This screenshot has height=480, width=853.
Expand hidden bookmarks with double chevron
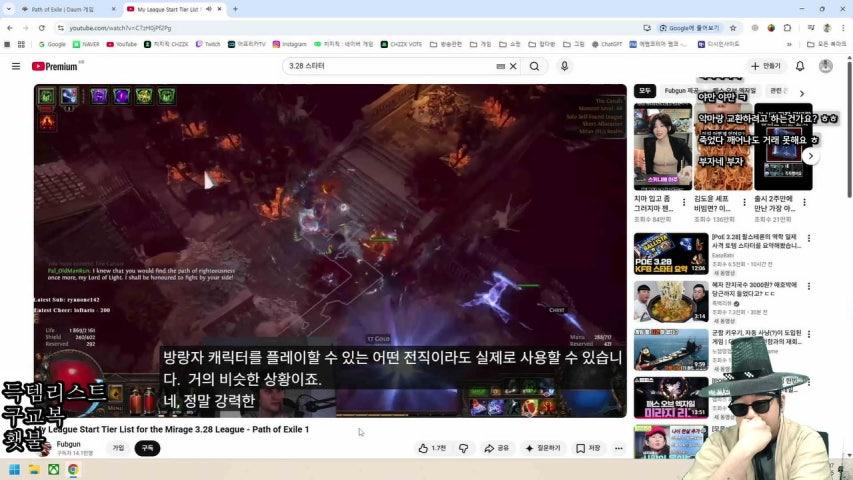tap(789, 44)
